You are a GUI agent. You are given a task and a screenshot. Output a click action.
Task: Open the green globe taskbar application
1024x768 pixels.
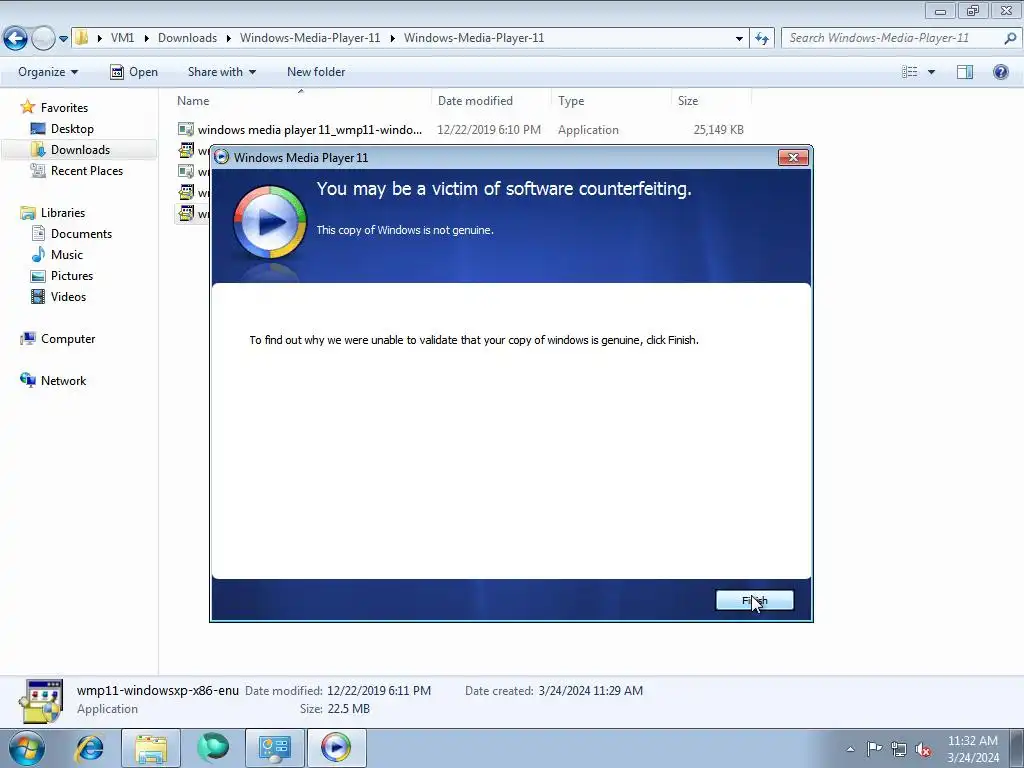click(x=213, y=748)
